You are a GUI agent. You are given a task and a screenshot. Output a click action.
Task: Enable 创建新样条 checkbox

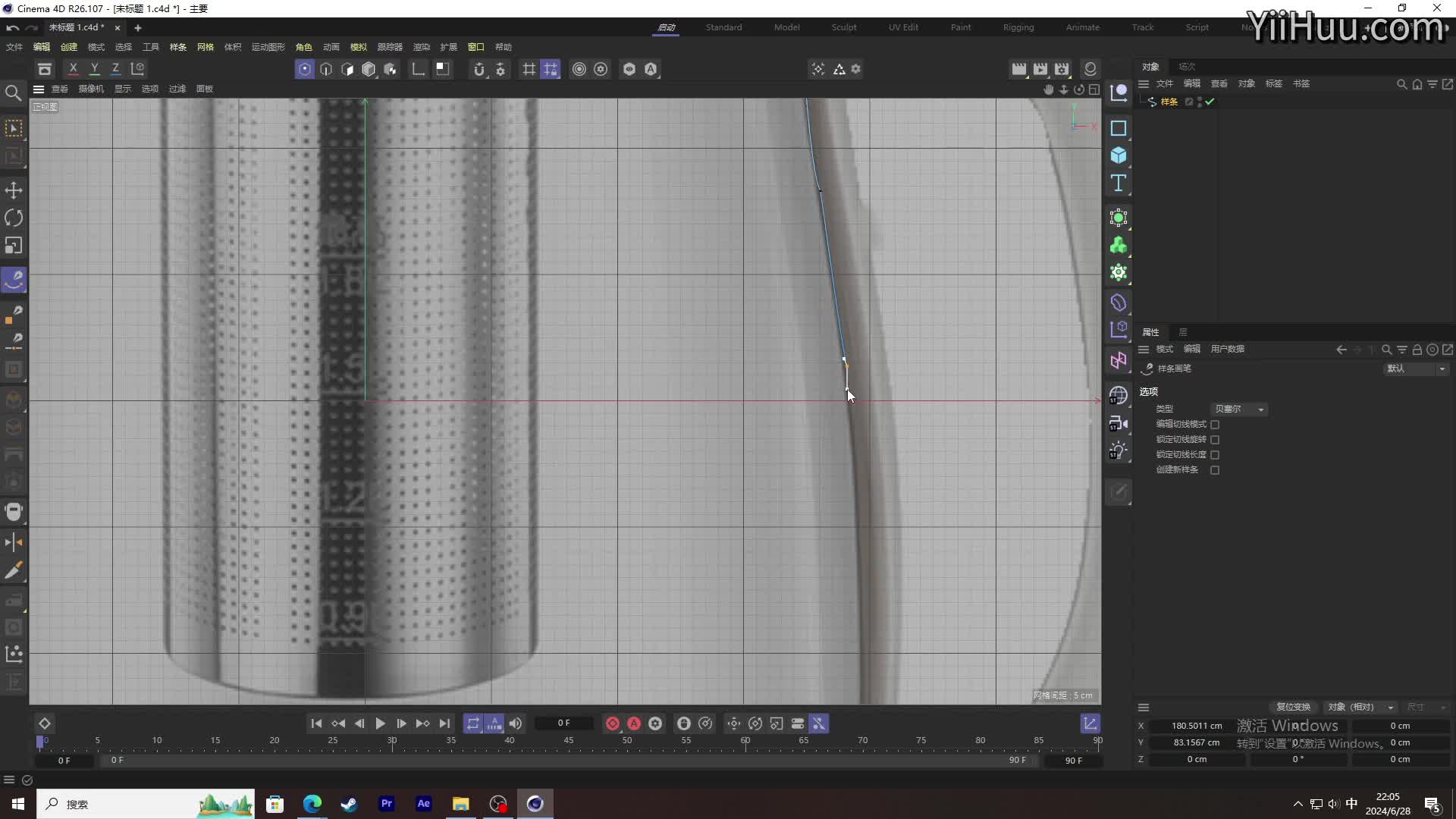point(1215,470)
